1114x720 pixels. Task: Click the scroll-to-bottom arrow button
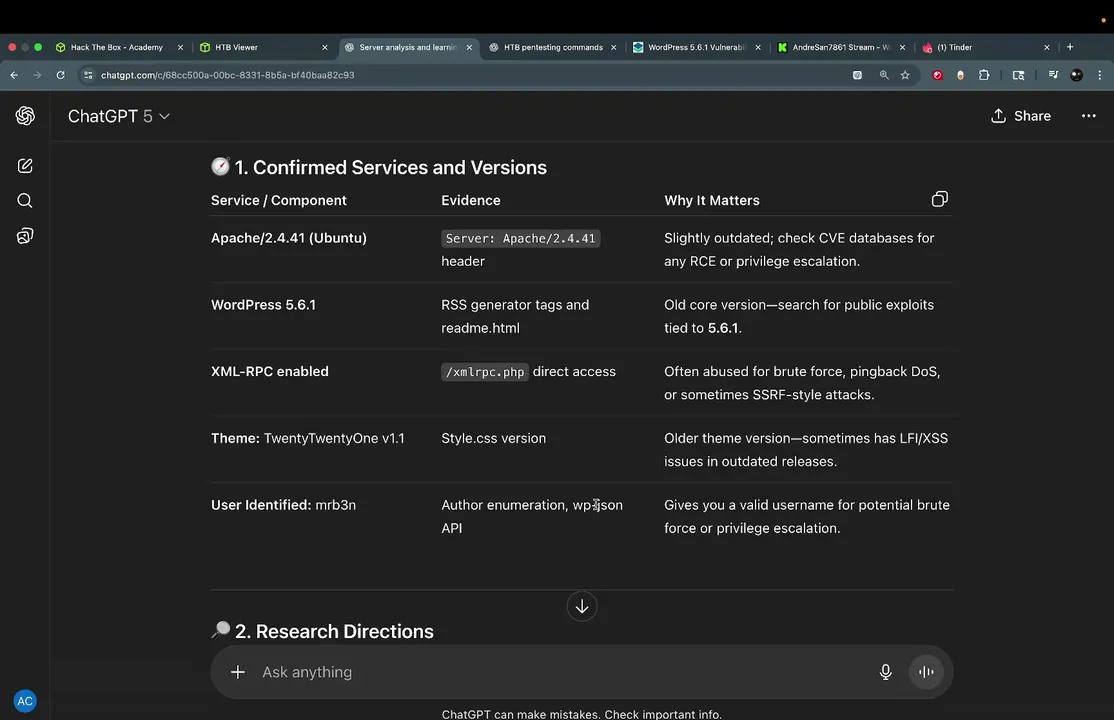(x=582, y=606)
